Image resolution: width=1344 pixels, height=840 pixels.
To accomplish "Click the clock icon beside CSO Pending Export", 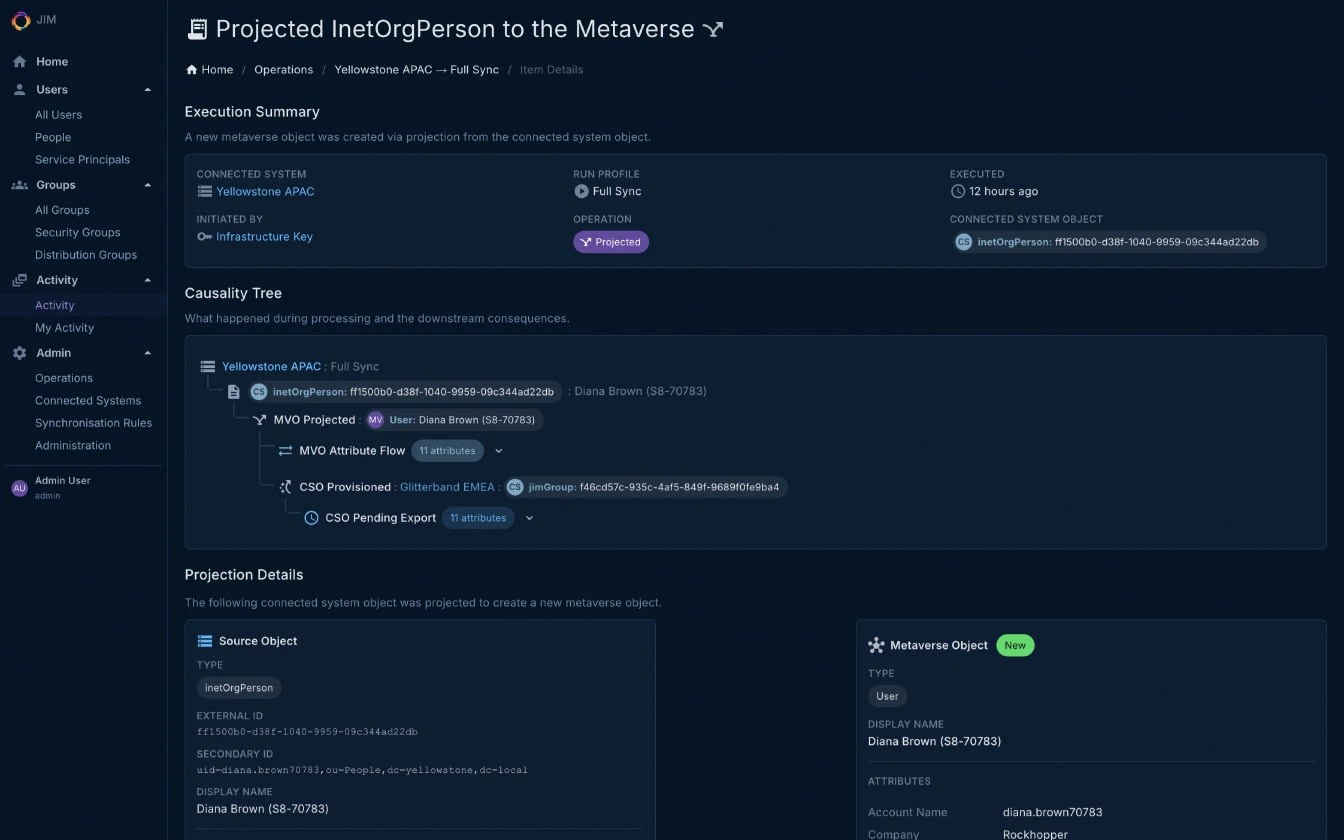I will coord(311,518).
